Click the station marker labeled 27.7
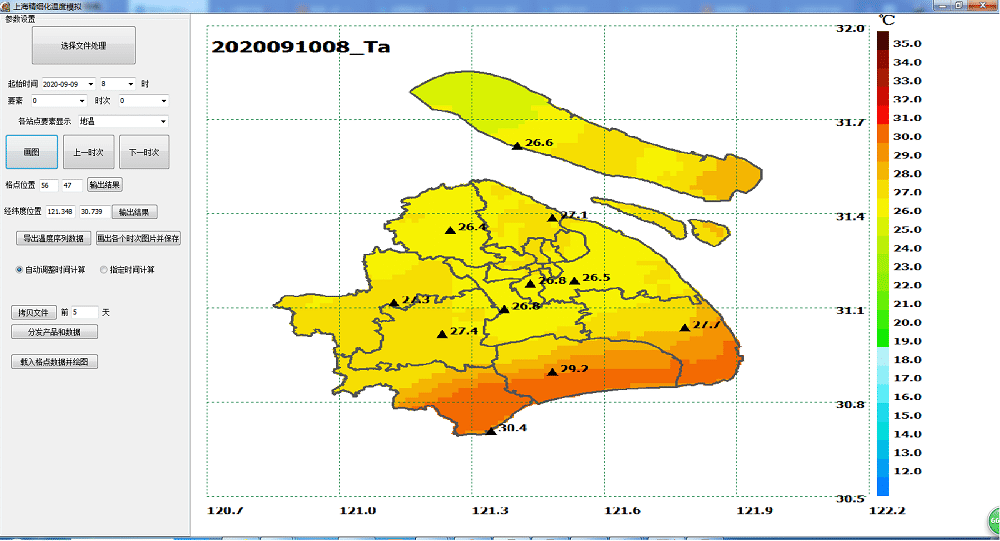Viewport: 1000px width, 541px height. (x=685, y=327)
